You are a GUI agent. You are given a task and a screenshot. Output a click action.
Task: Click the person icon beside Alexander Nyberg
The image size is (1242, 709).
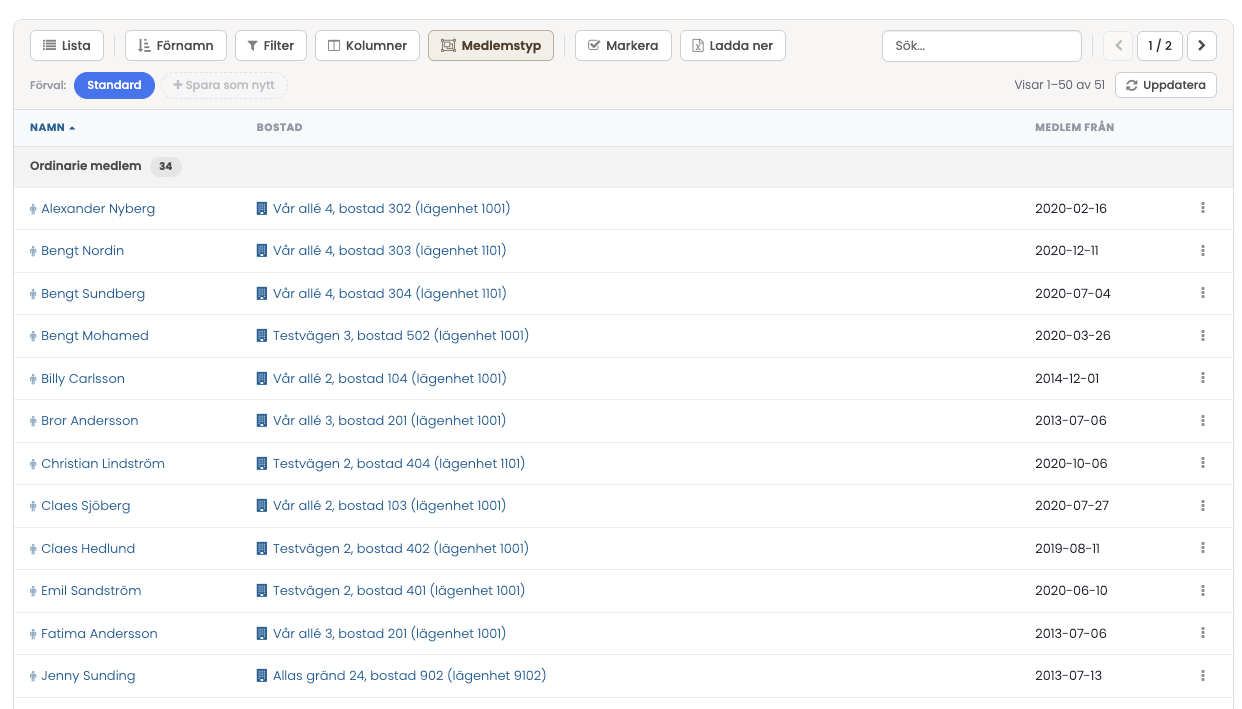click(x=33, y=209)
